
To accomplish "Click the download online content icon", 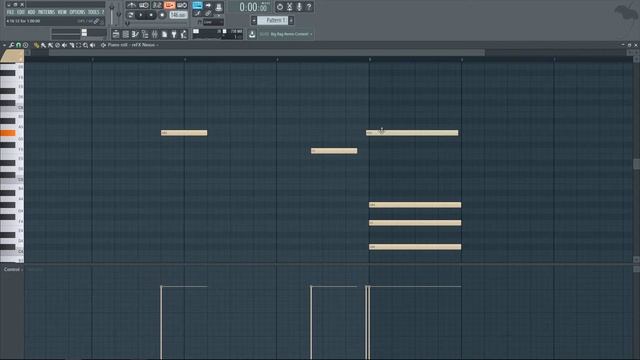I will [252, 34].
